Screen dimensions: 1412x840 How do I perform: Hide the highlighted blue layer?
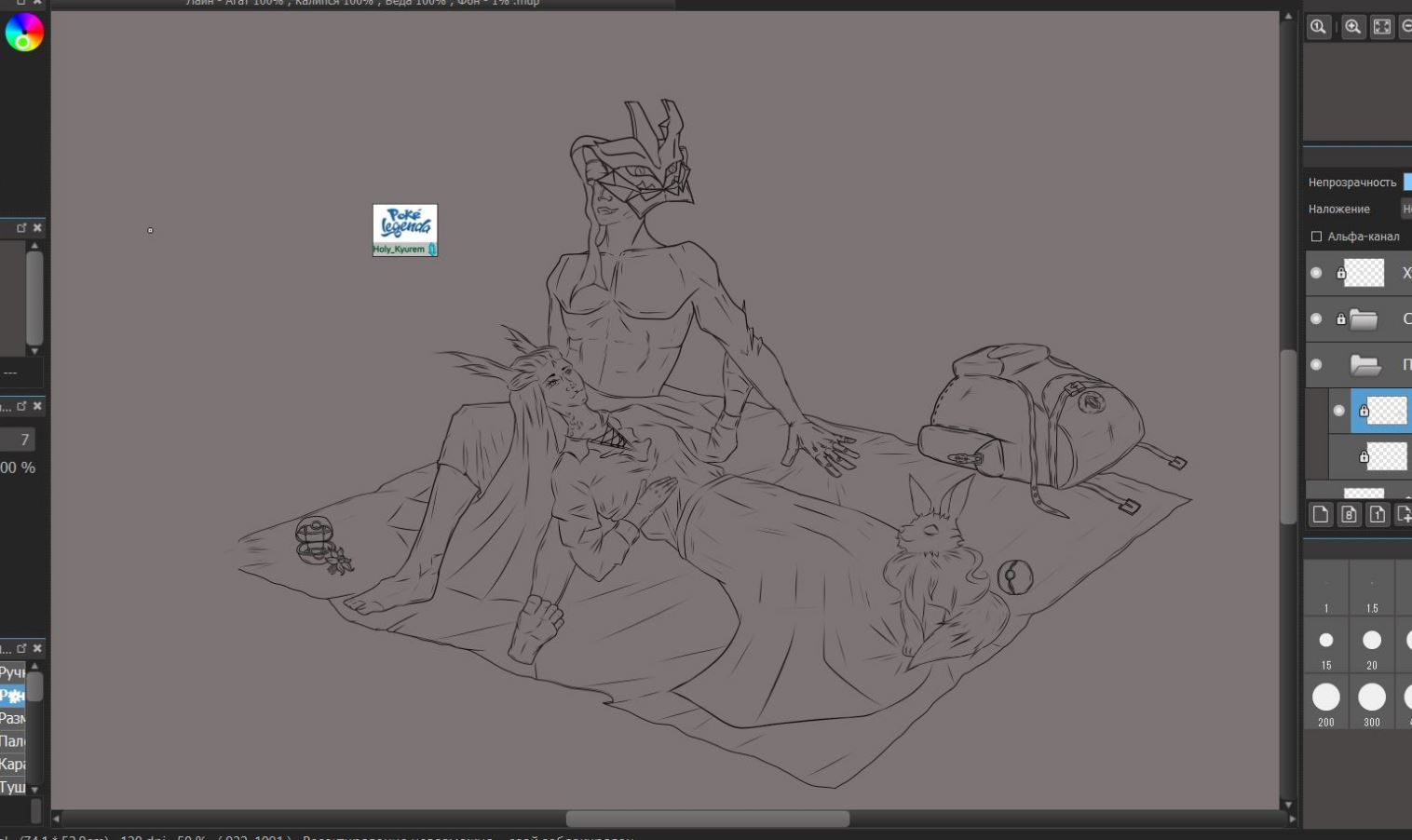(1339, 411)
